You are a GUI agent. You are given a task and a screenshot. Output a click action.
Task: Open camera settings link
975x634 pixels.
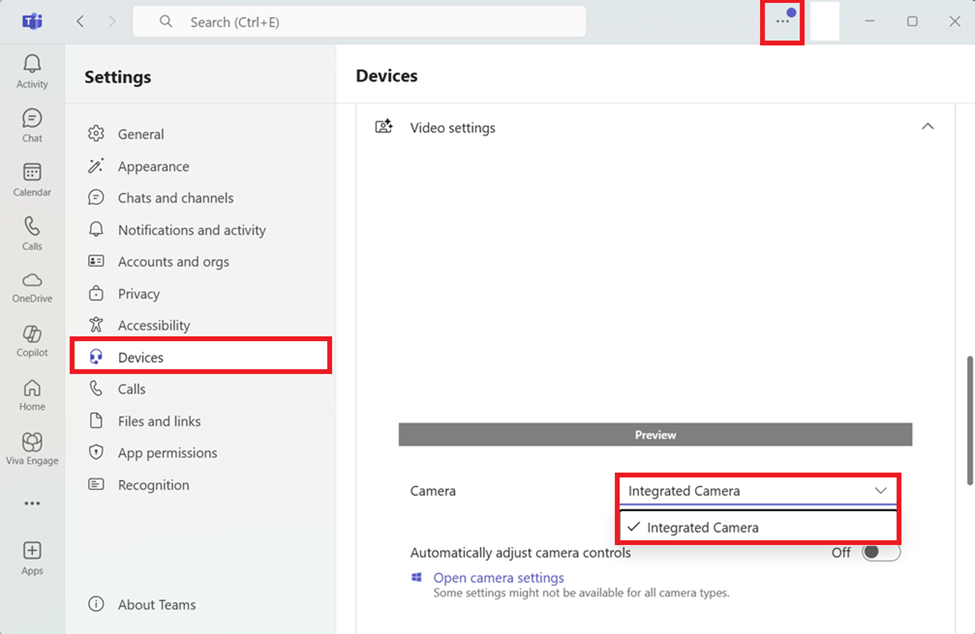(x=498, y=577)
